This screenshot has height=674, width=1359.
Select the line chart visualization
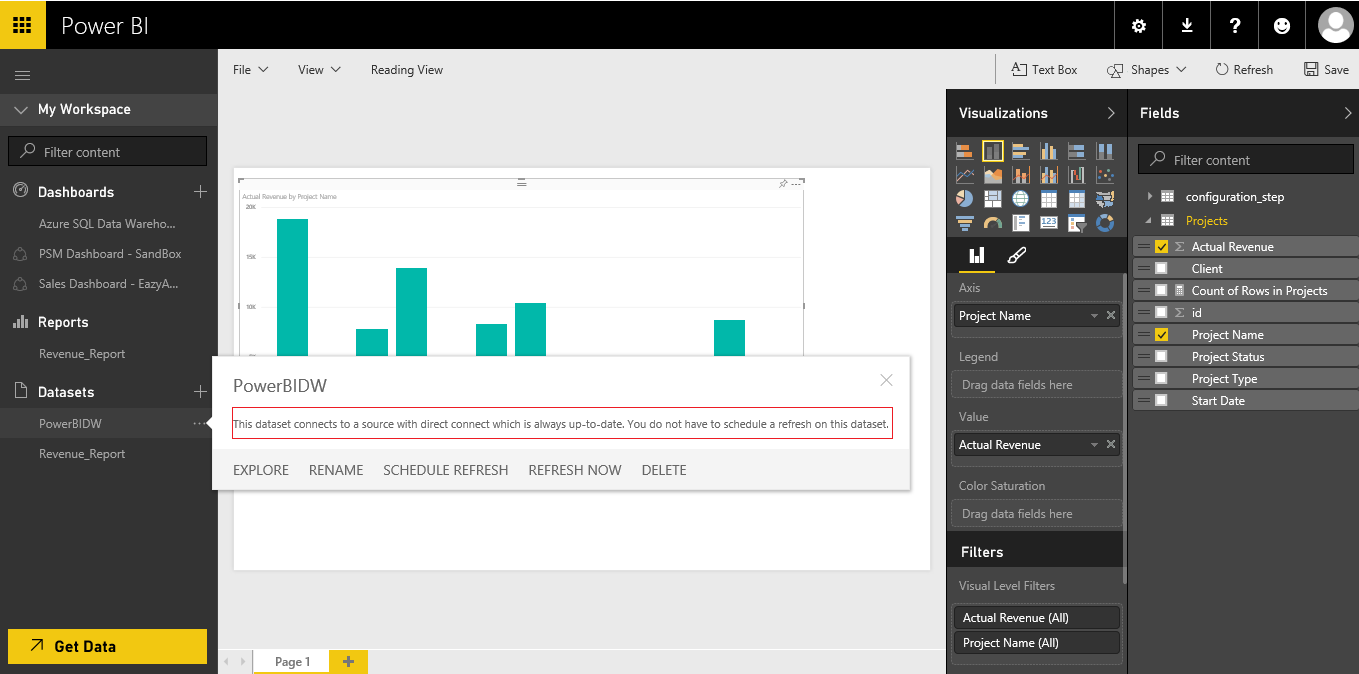click(965, 175)
